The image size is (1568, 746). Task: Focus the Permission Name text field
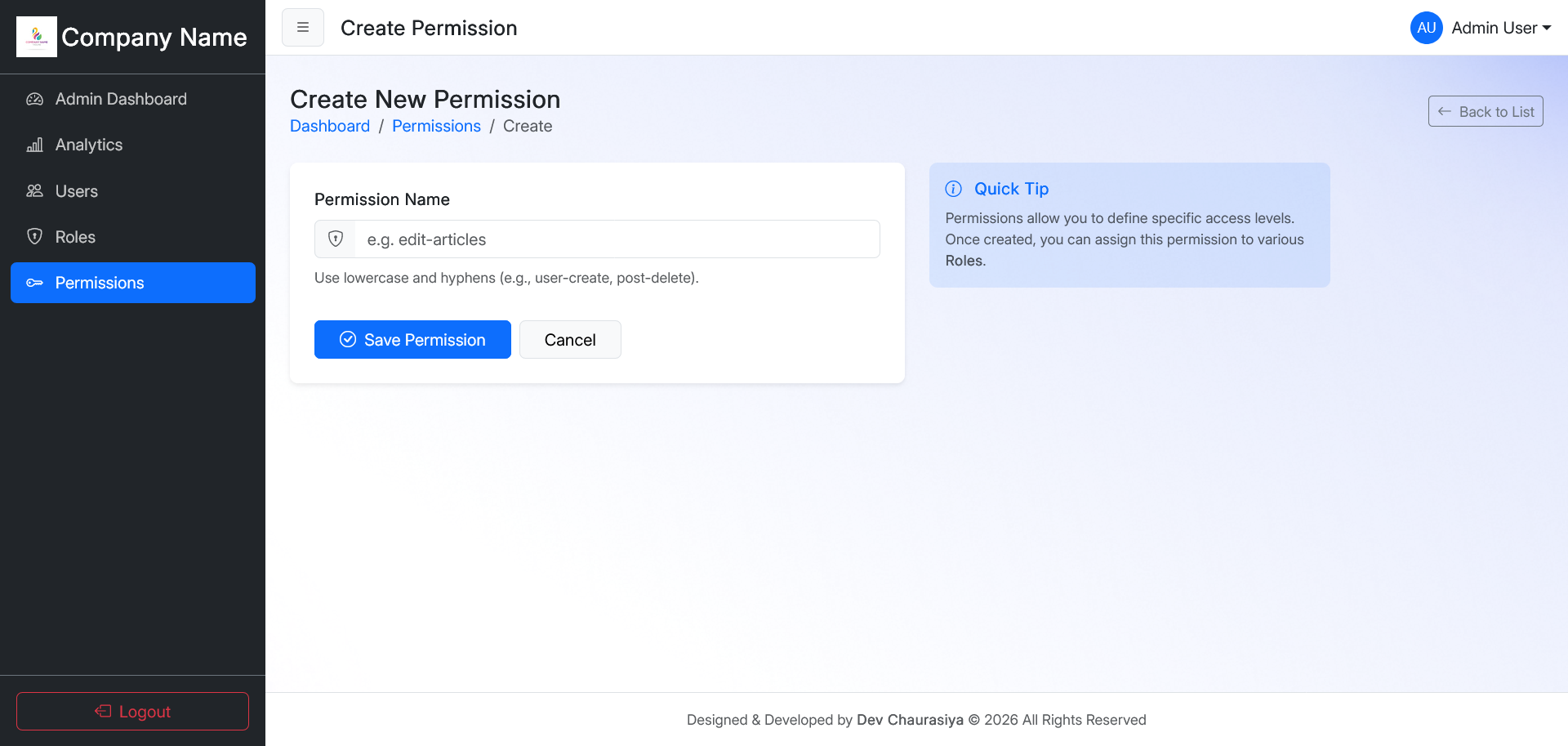click(x=617, y=239)
